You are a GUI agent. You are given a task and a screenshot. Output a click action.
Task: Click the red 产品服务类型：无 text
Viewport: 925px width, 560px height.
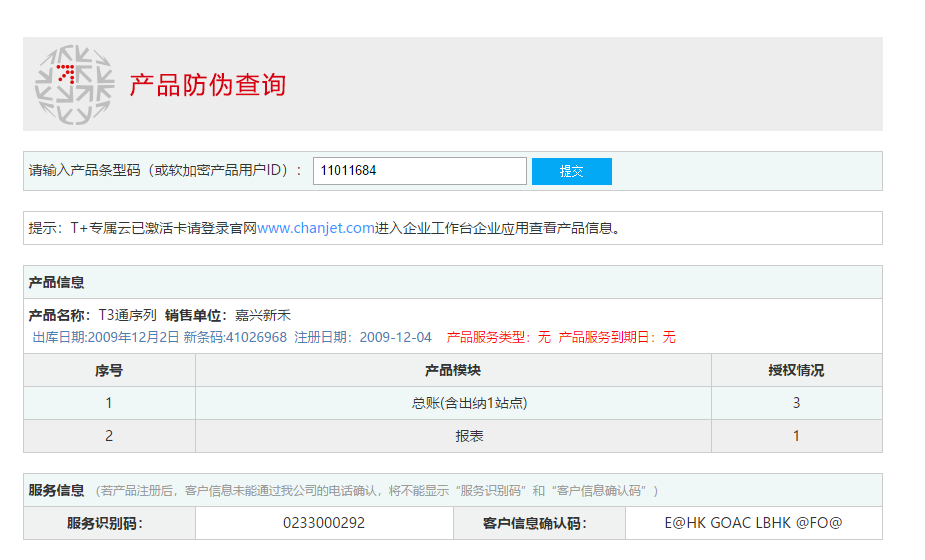498,338
